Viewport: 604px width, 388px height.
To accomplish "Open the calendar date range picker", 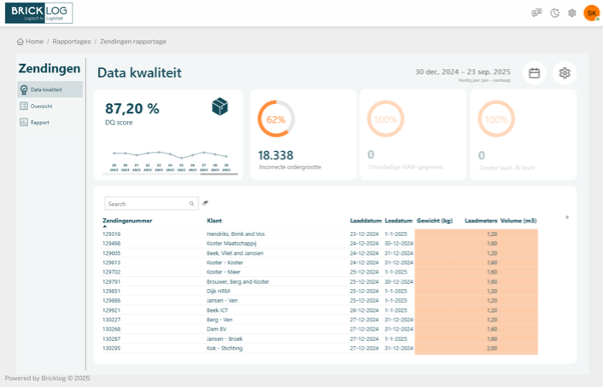I will tap(534, 73).
